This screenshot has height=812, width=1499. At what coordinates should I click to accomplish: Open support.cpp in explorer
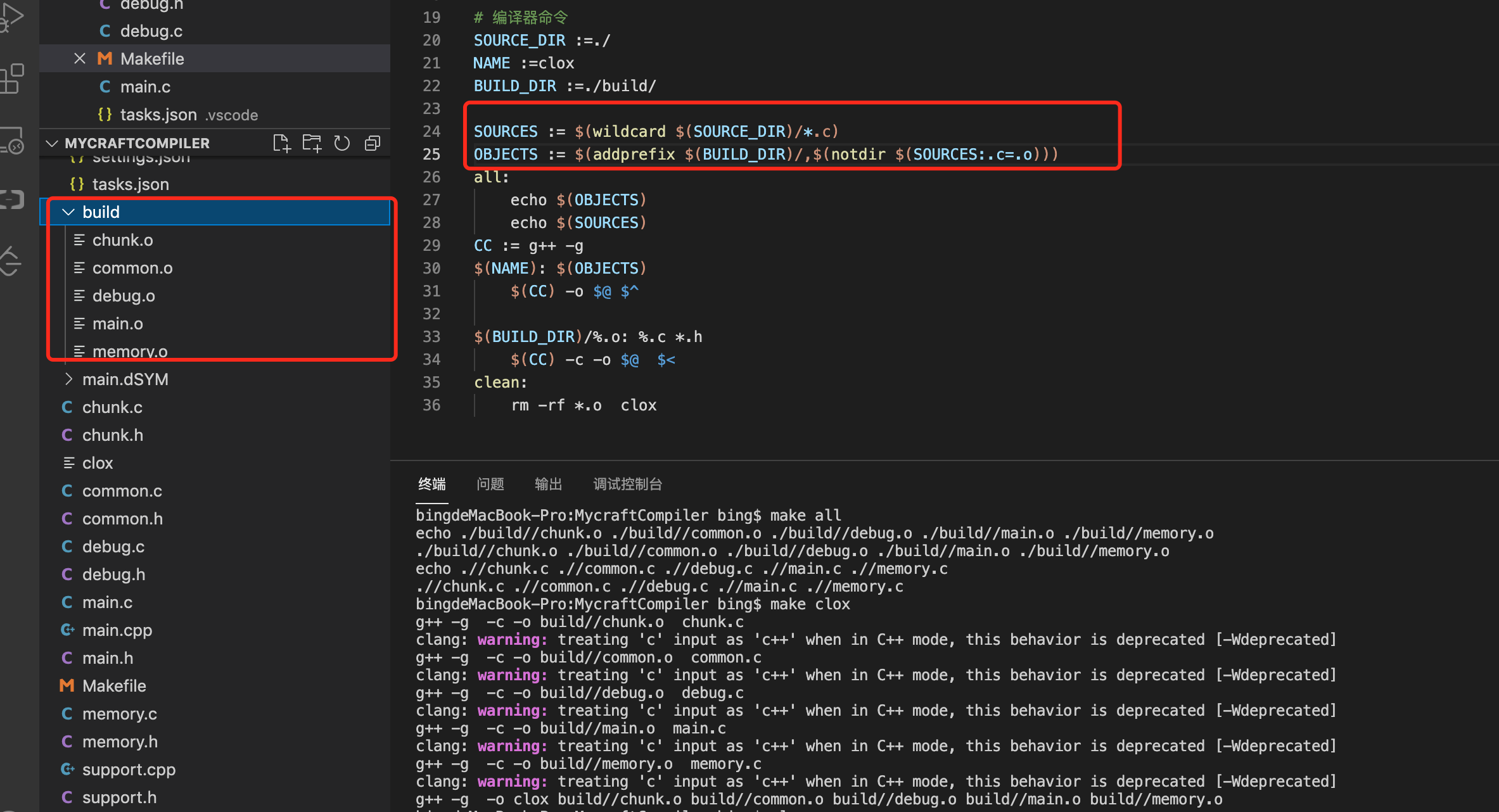click(x=215, y=770)
